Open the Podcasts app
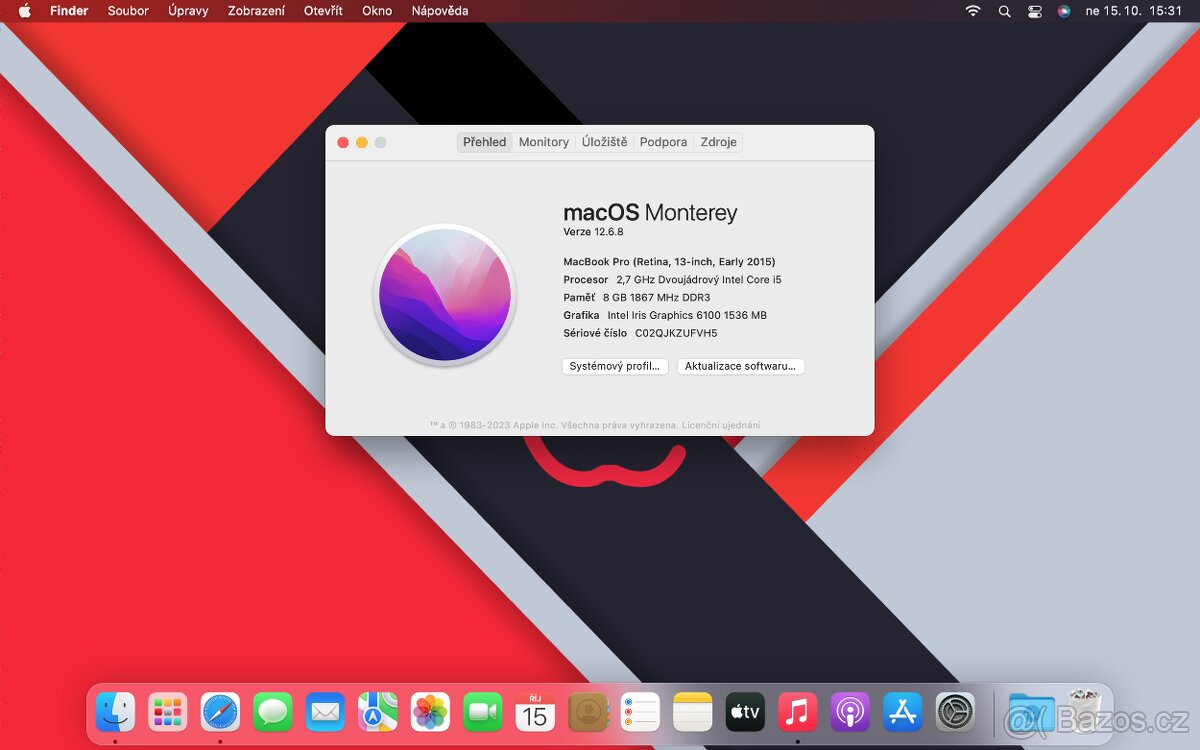Image resolution: width=1200 pixels, height=750 pixels. 849,712
